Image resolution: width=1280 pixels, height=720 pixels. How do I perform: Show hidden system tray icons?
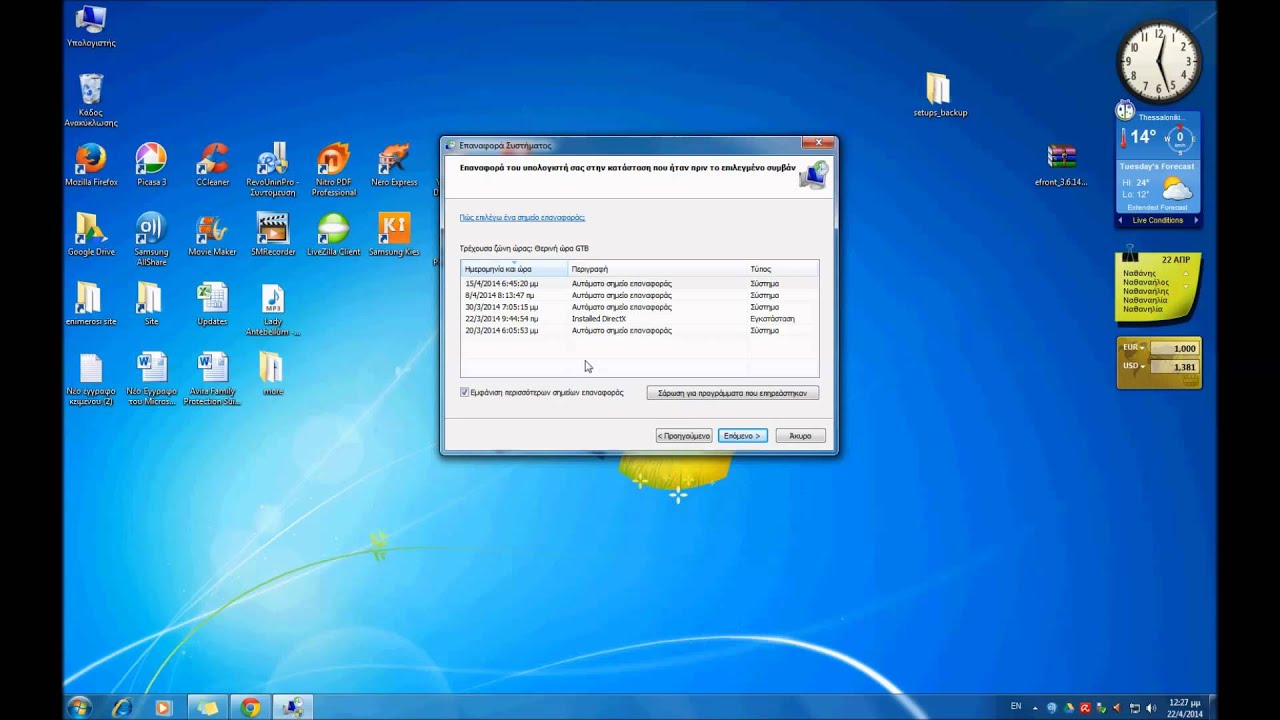coord(1036,708)
